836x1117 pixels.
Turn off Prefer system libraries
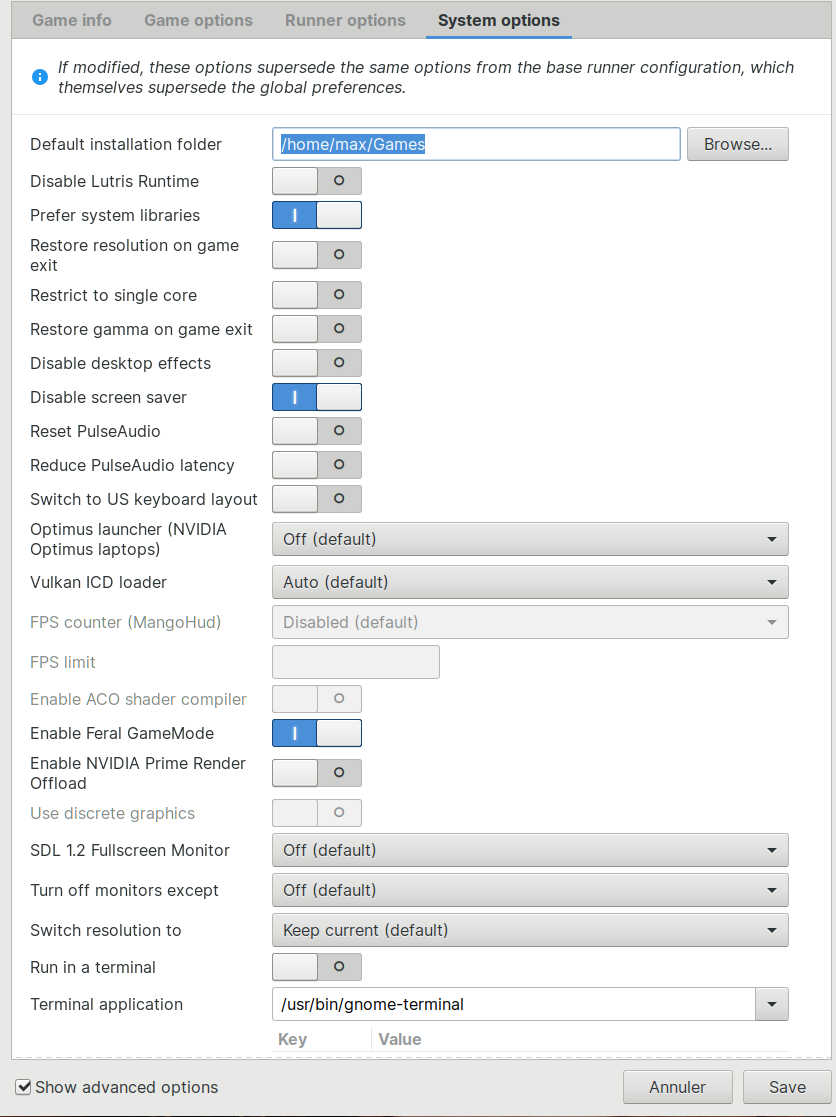click(x=316, y=215)
